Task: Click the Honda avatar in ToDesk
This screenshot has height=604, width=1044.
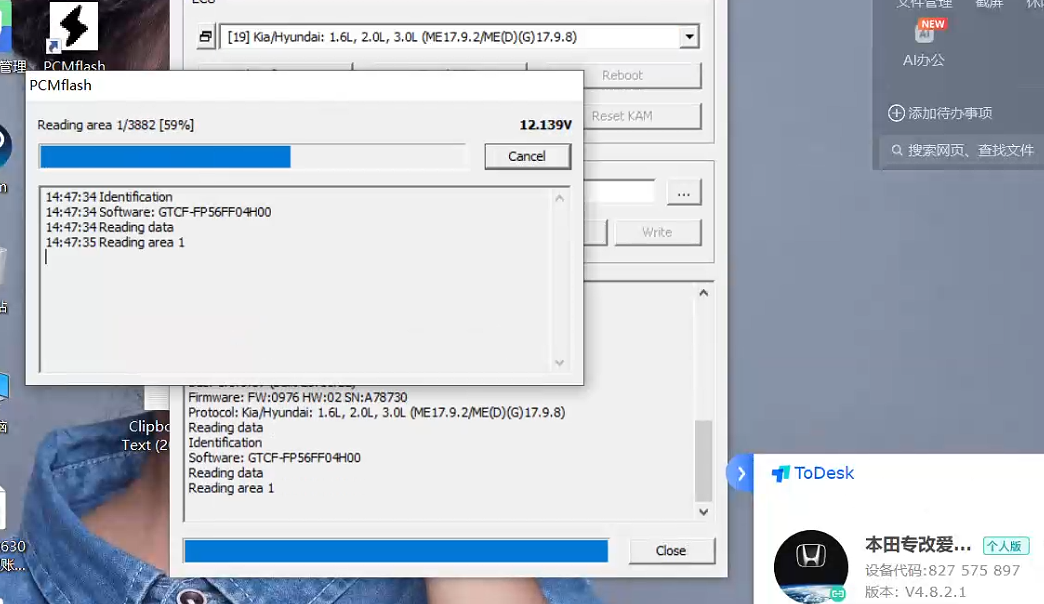Action: coord(811,566)
